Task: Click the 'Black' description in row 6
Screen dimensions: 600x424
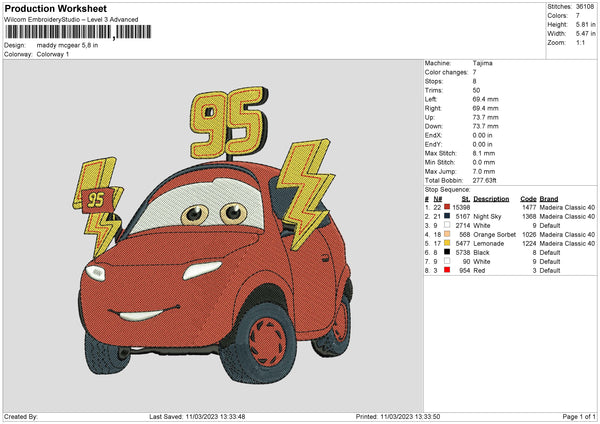Action: tap(481, 253)
